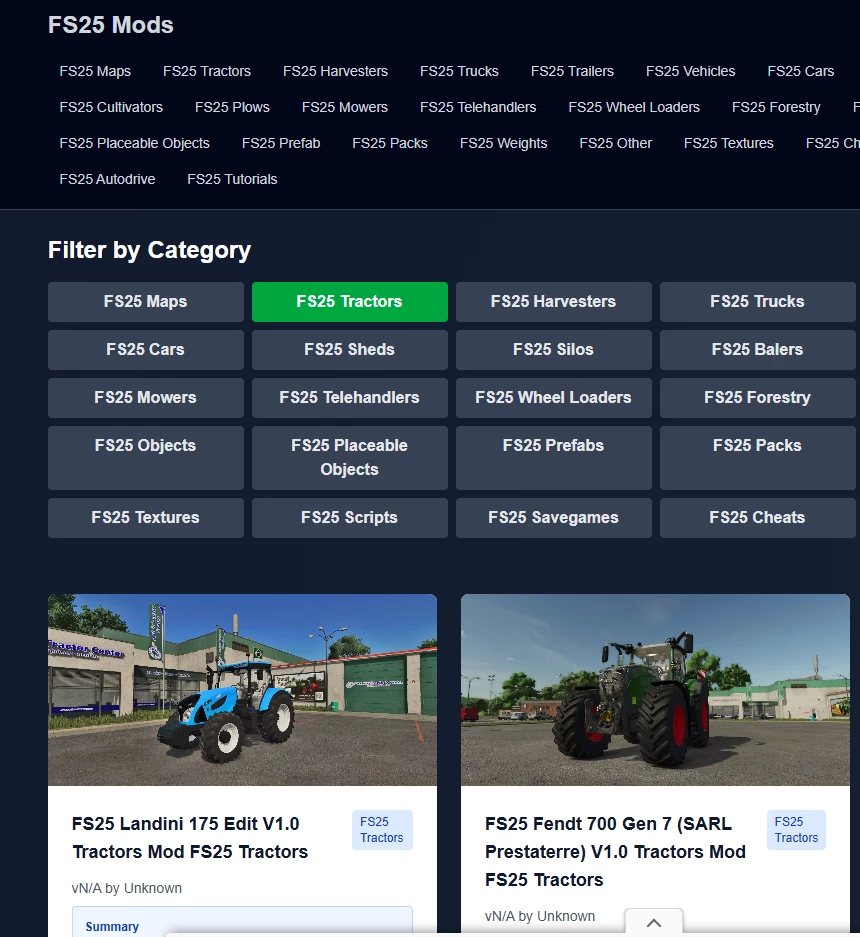The height and width of the screenshot is (937, 860).
Task: Open FS25 Fendt 700 Gen 7 title
Action: pos(615,852)
